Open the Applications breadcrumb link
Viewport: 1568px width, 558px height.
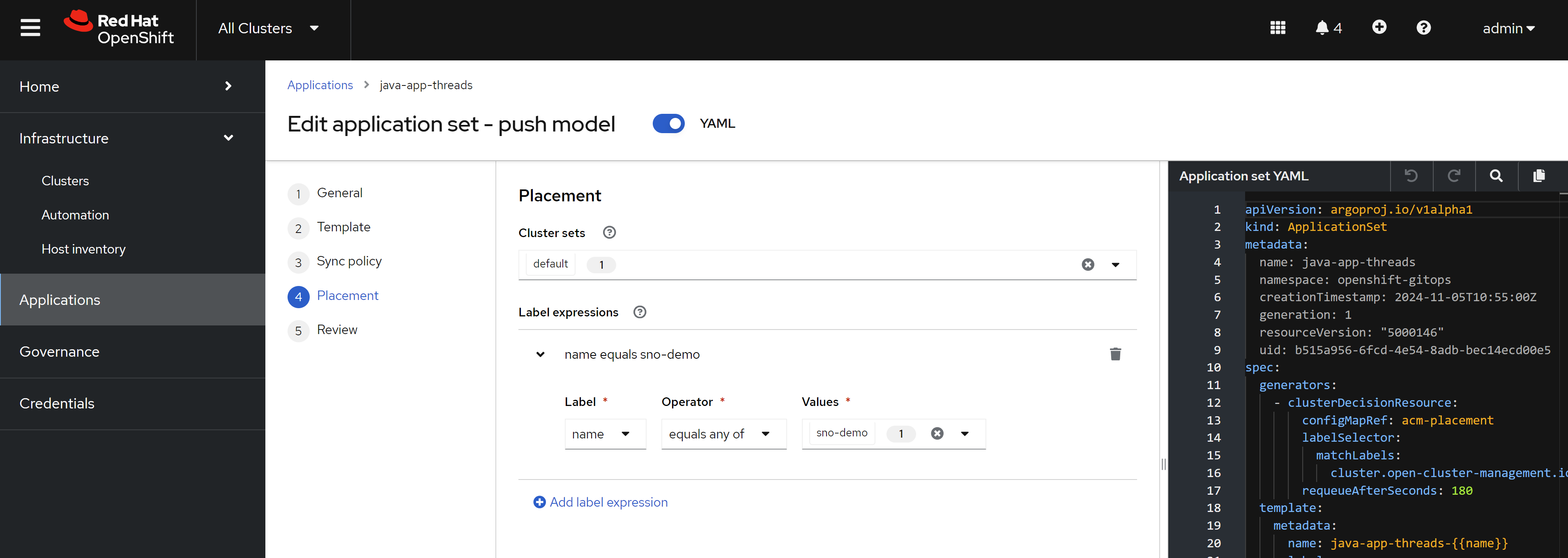click(320, 85)
